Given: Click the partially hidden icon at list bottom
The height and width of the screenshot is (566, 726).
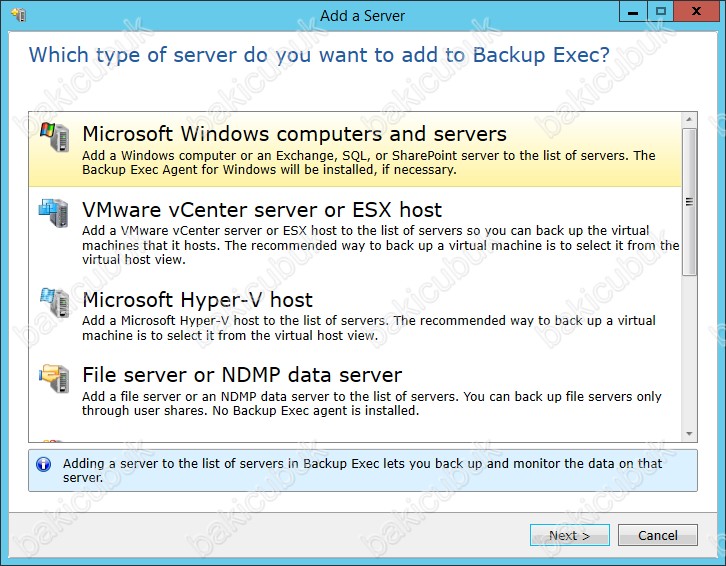Looking at the screenshot, I should pyautogui.click(x=54, y=439).
